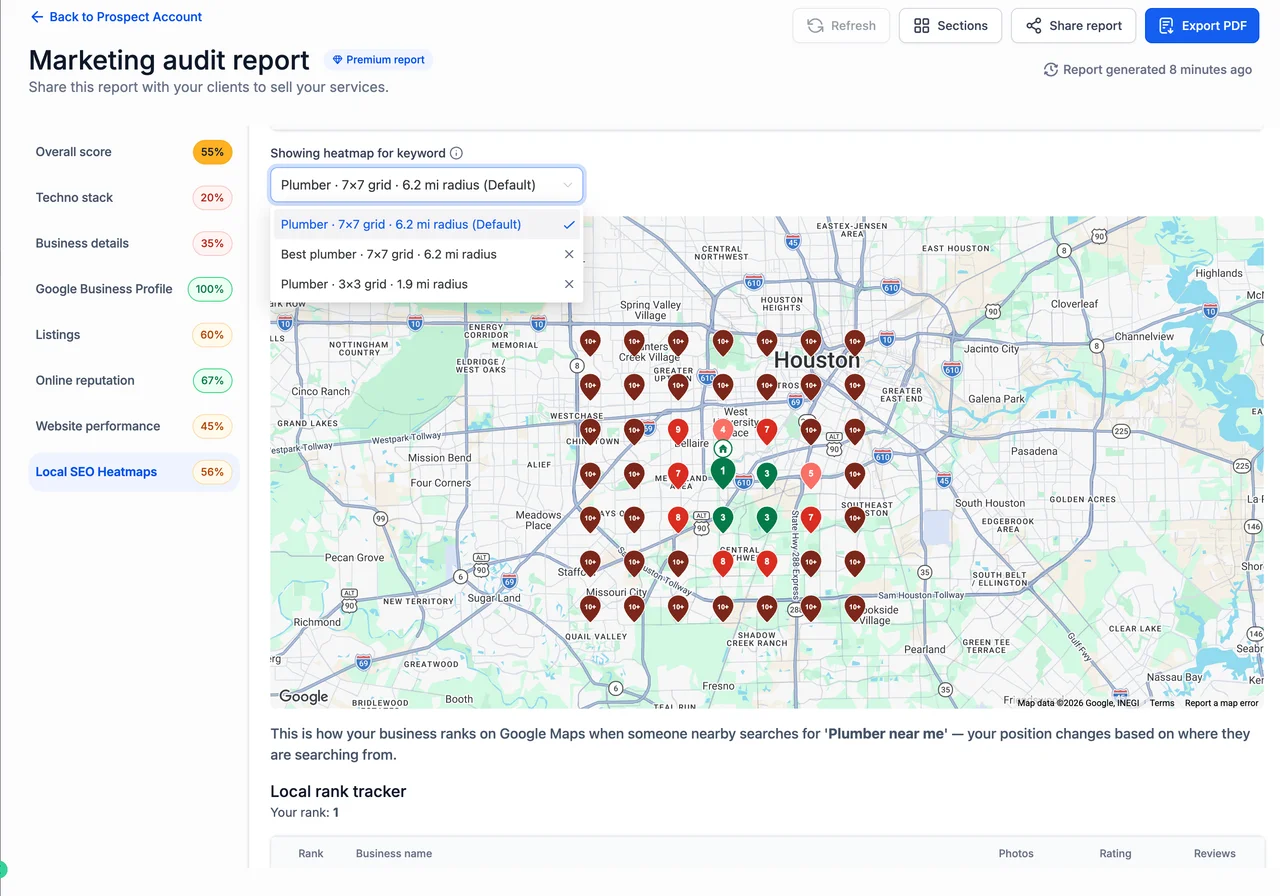Click the green rank 1 map pin
1280x896 pixels.
(722, 472)
